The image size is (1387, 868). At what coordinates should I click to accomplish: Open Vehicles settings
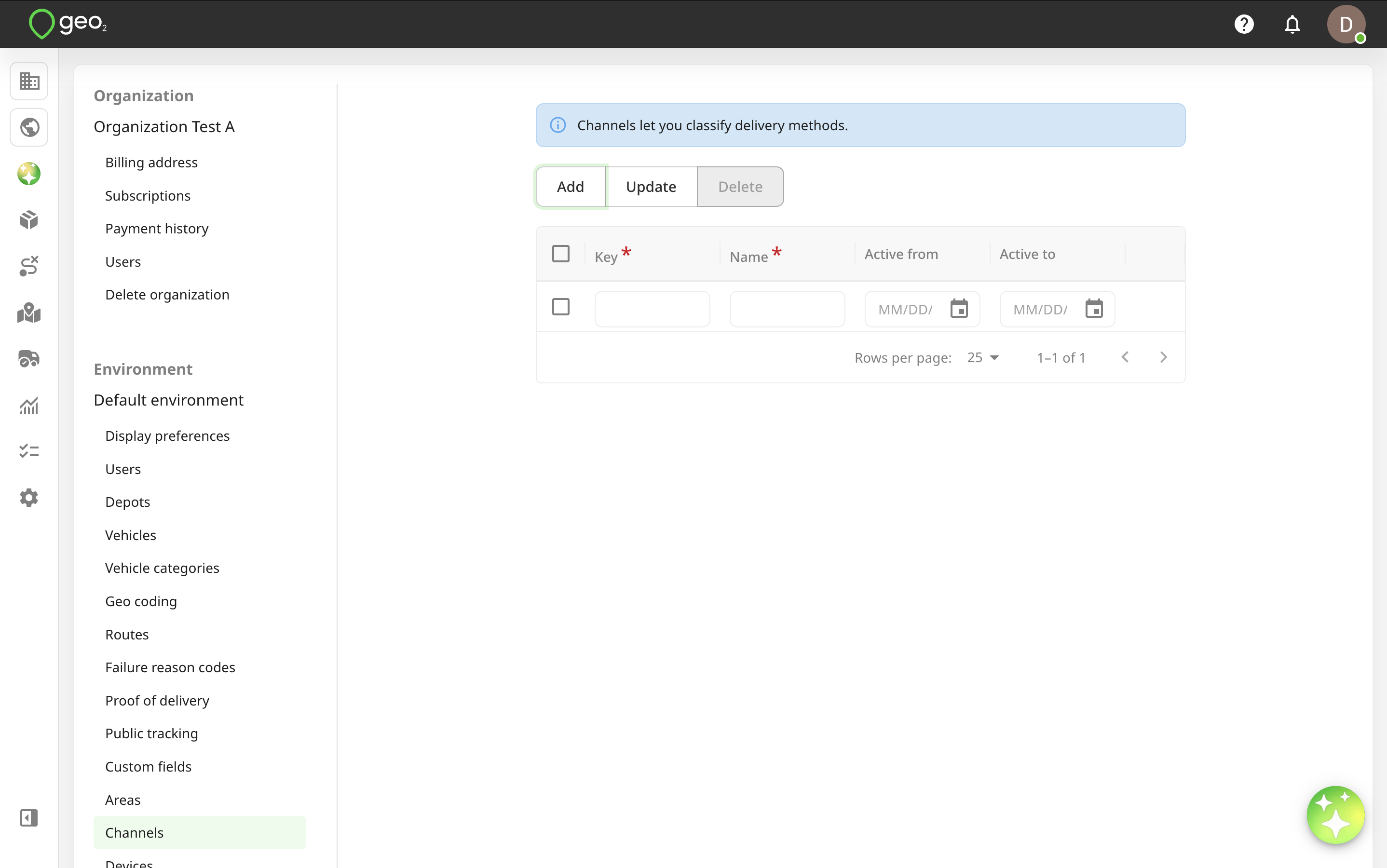pos(130,535)
